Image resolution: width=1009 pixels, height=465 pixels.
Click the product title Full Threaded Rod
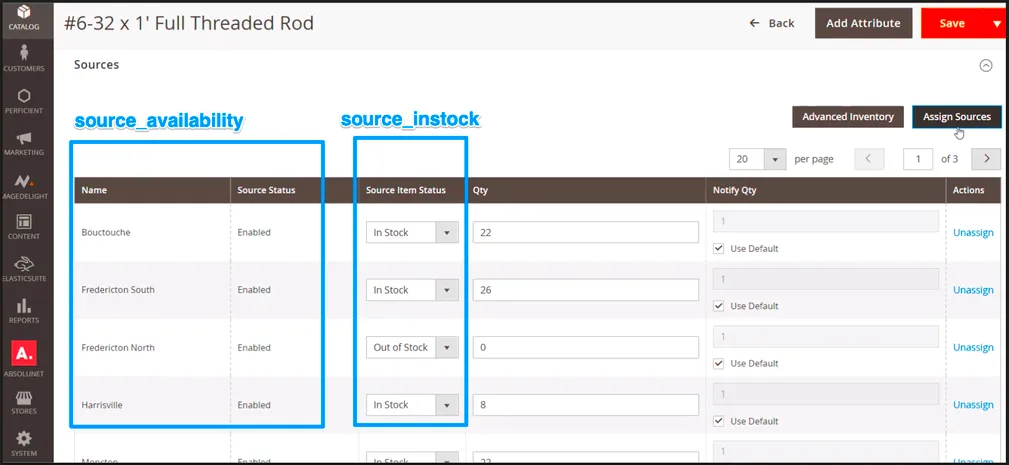189,24
